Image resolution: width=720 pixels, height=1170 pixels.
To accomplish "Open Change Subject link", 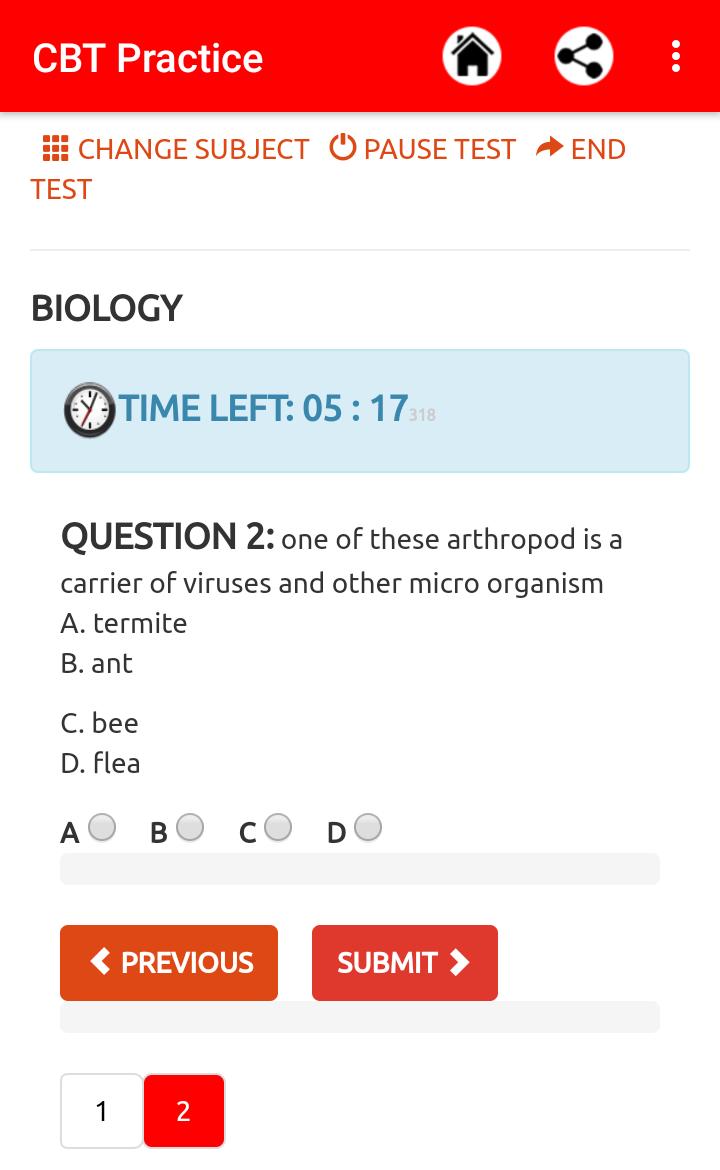I will click(193, 149).
